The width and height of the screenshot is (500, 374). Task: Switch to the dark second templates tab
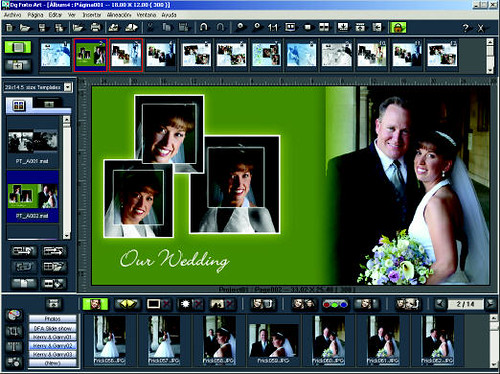pos(49,104)
